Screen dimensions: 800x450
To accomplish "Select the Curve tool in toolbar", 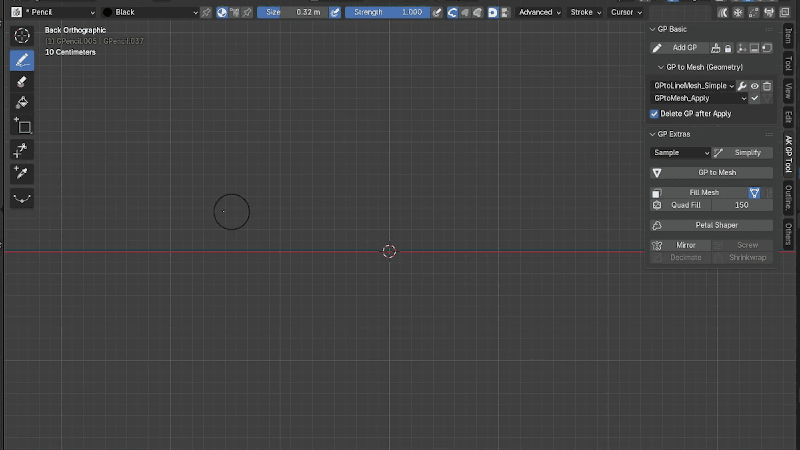I will pyautogui.click(x=22, y=198).
